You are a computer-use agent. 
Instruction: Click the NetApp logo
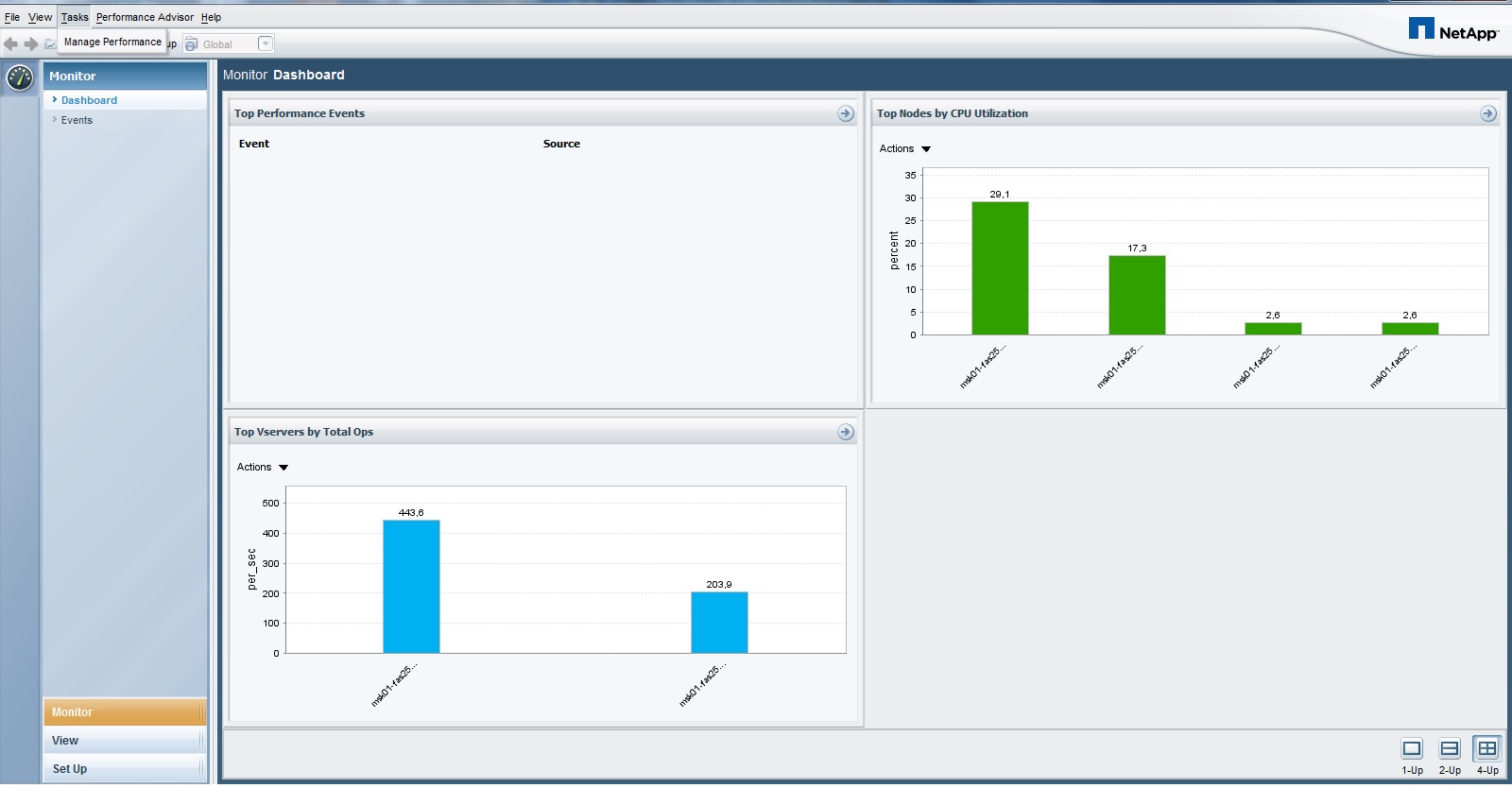(x=1453, y=30)
